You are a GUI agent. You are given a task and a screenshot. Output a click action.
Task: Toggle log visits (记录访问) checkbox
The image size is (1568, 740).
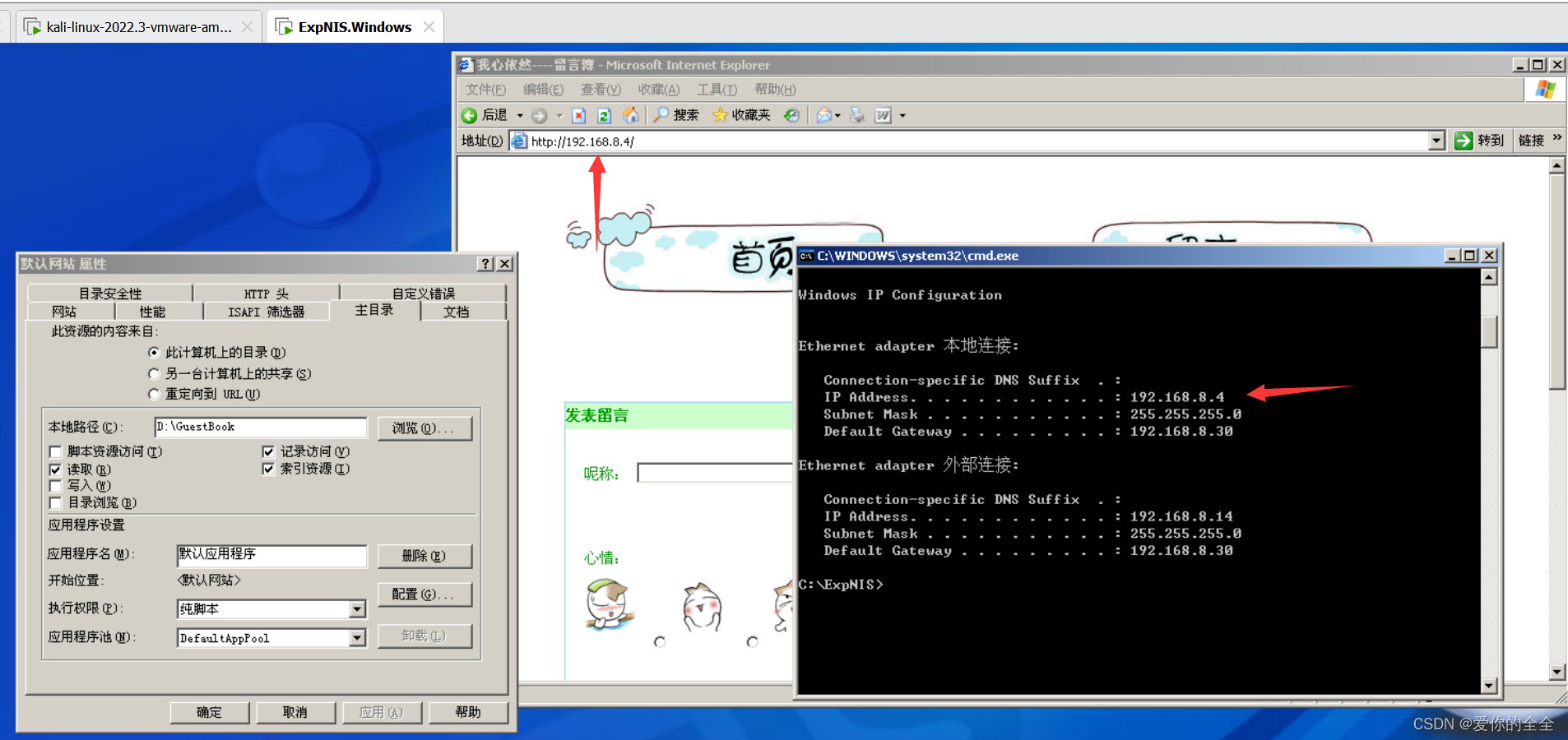268,451
